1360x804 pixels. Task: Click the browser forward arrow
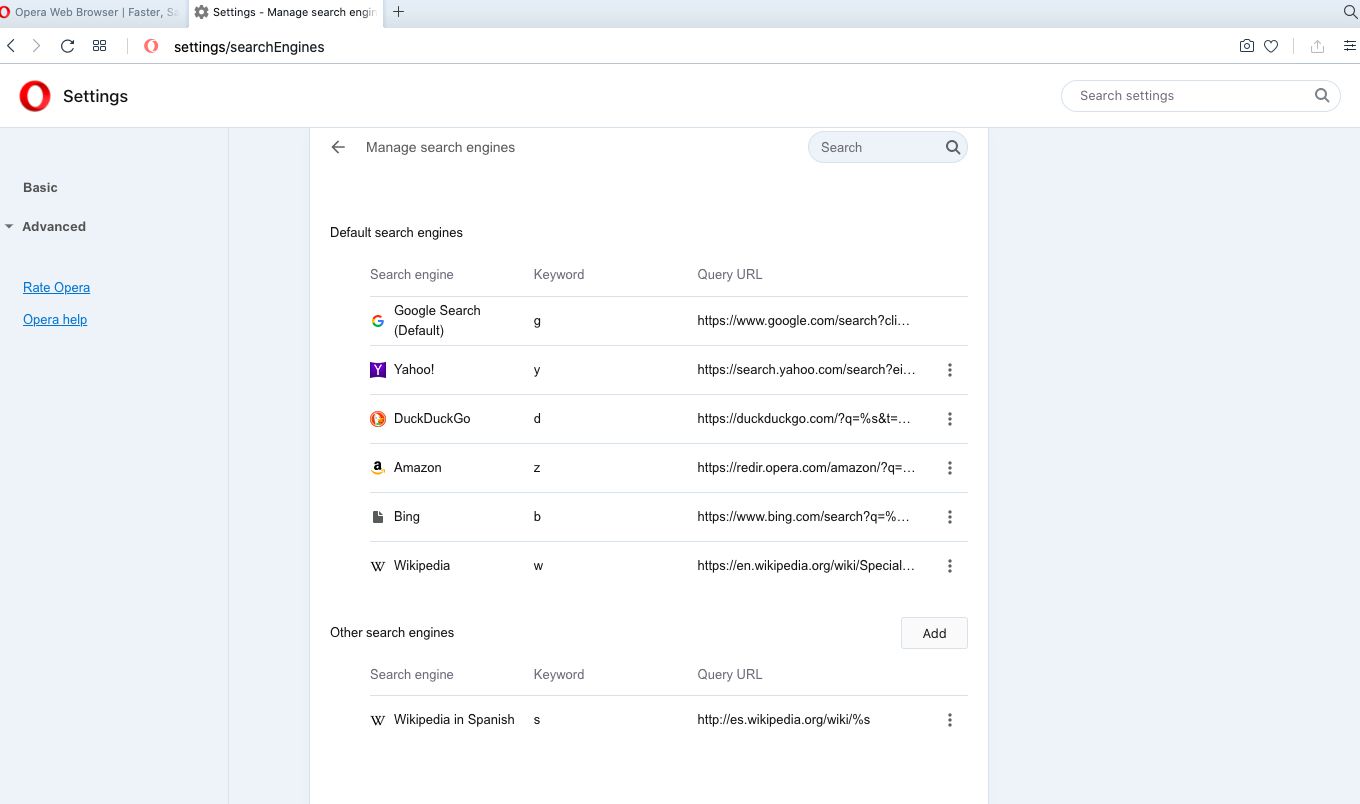[x=37, y=46]
